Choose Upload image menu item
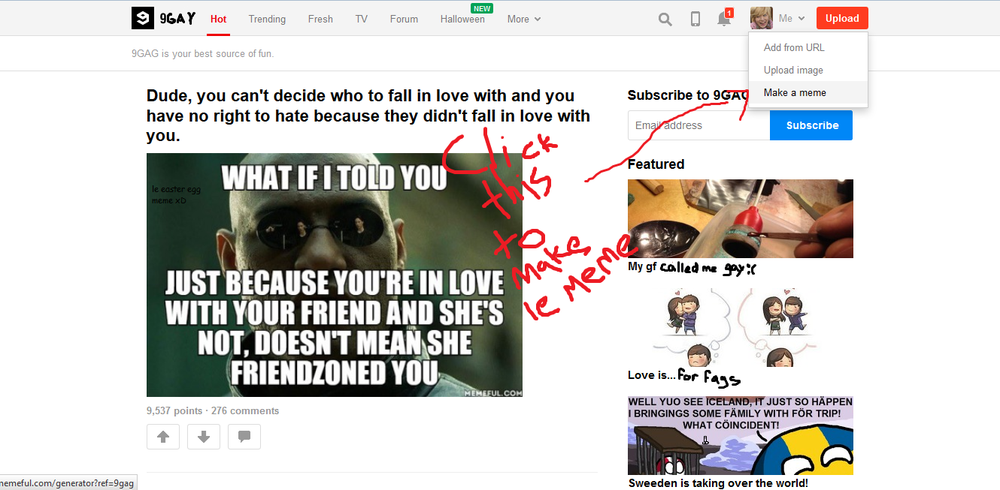This screenshot has height=490, width=1000. [x=808, y=70]
